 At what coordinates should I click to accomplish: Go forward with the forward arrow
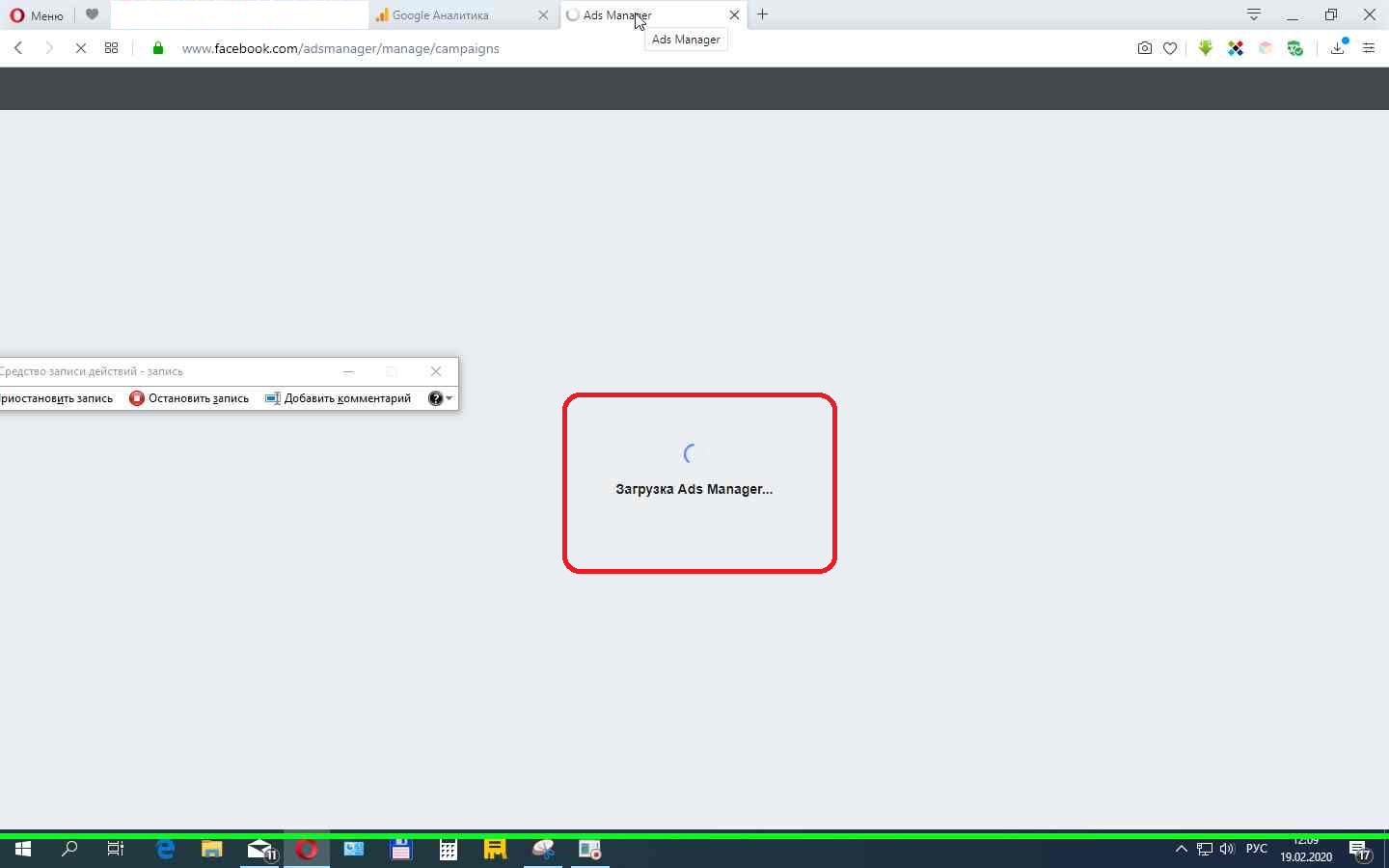(49, 48)
